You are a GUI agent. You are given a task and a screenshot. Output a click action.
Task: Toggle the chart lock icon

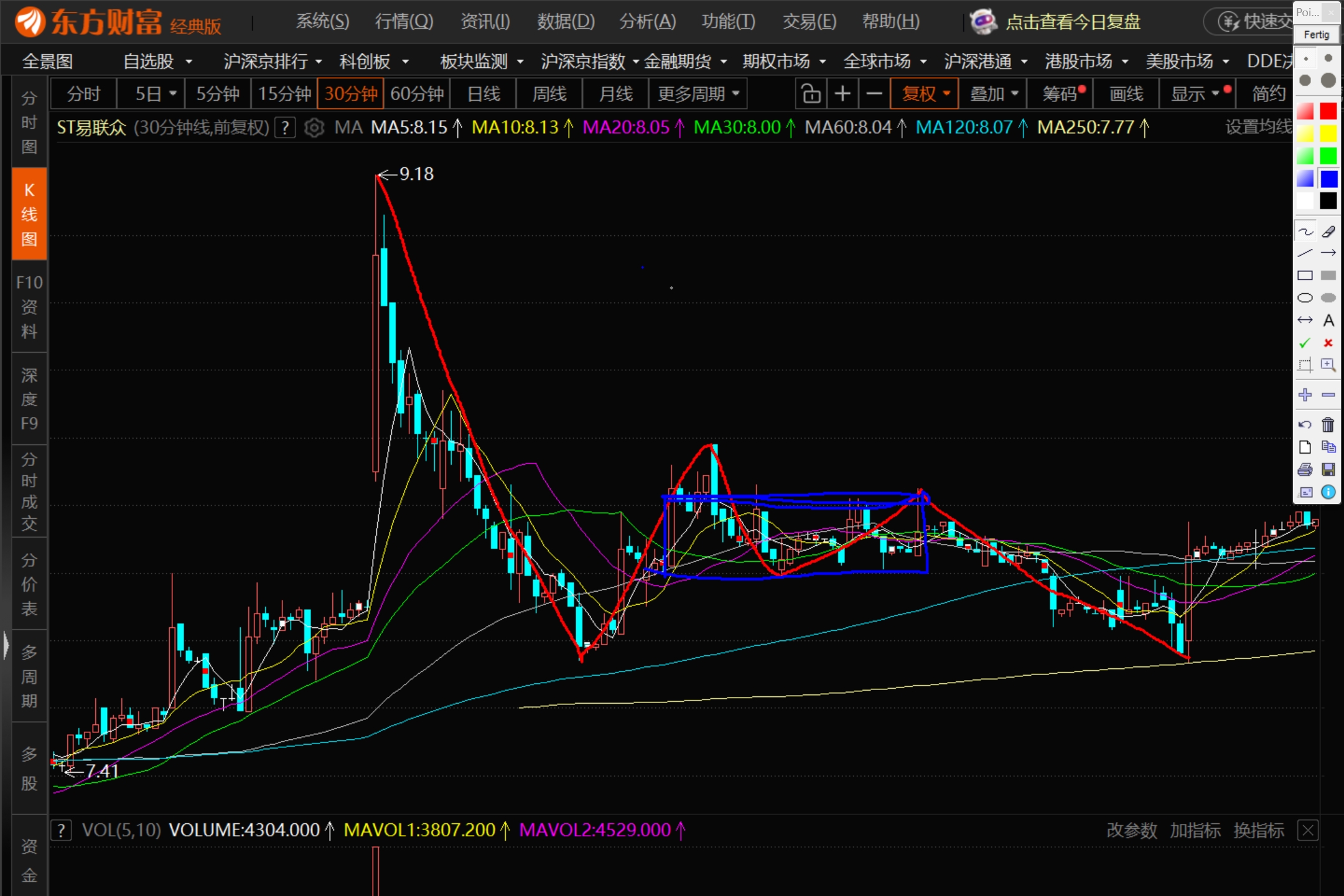[x=811, y=94]
